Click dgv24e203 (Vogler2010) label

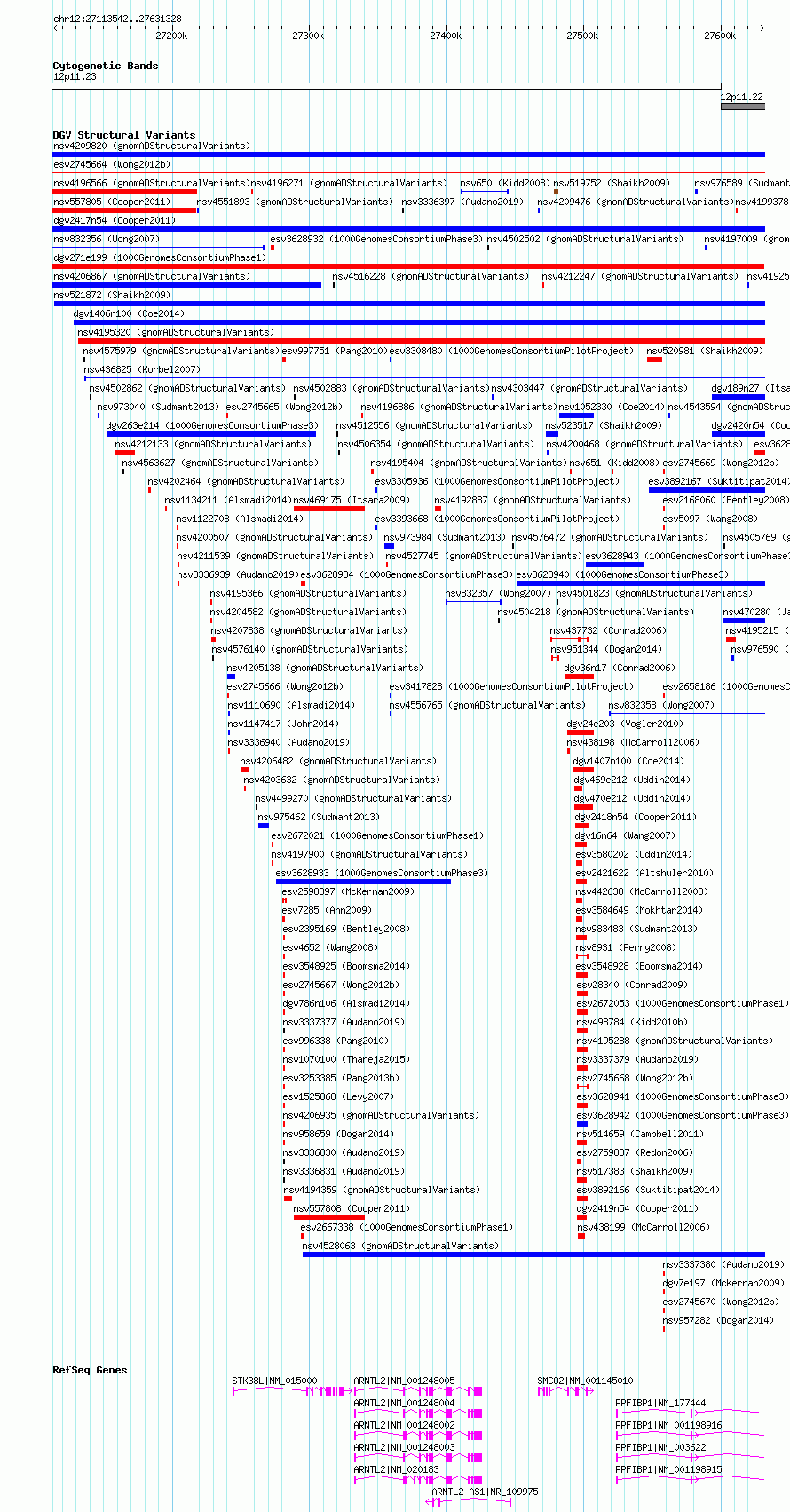pyautogui.click(x=626, y=724)
